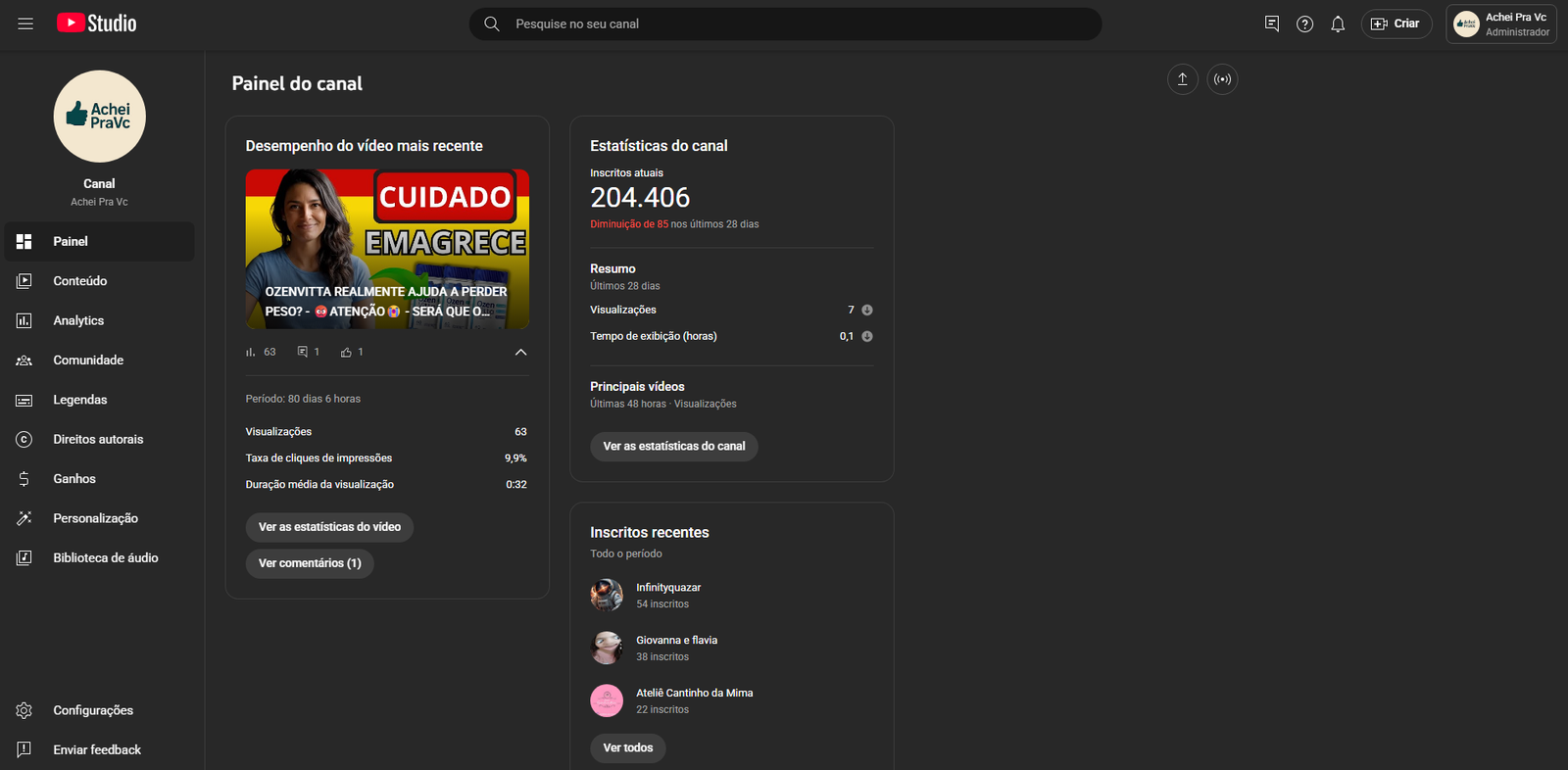Screen dimensions: 1568x770
Task: Click Ver as estatísticas do vídeo button
Action: 329,527
